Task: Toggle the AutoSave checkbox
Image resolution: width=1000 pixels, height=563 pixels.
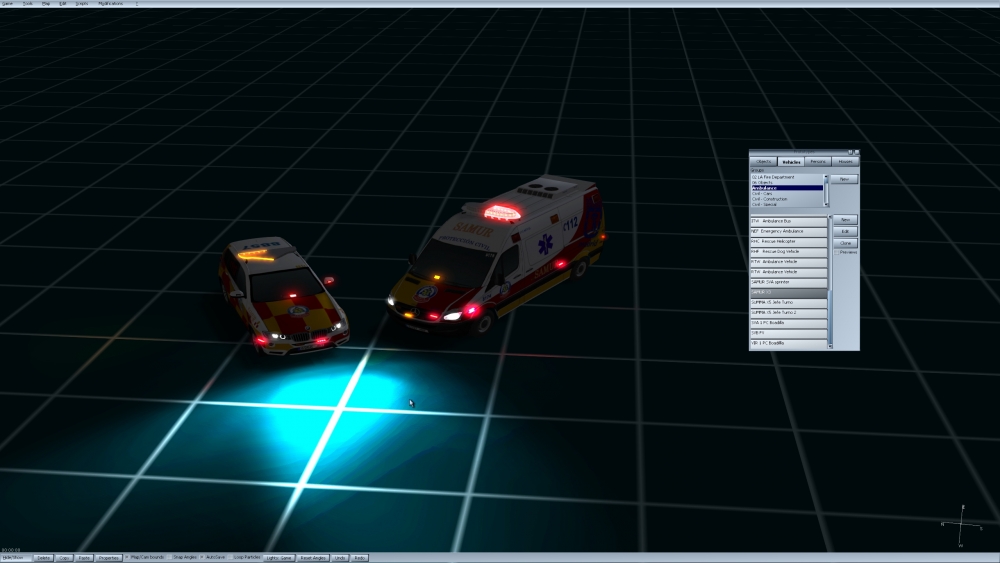Action: click(x=202, y=557)
